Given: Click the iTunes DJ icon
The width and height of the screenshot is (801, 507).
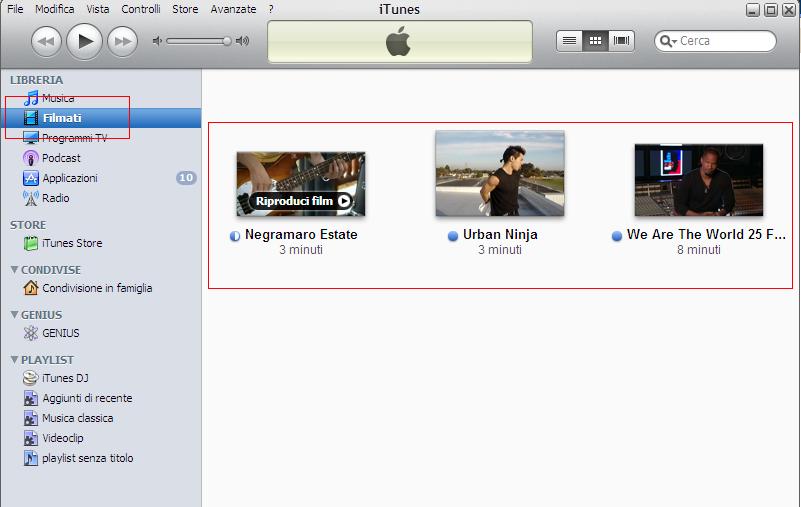Looking at the screenshot, I should [x=31, y=378].
